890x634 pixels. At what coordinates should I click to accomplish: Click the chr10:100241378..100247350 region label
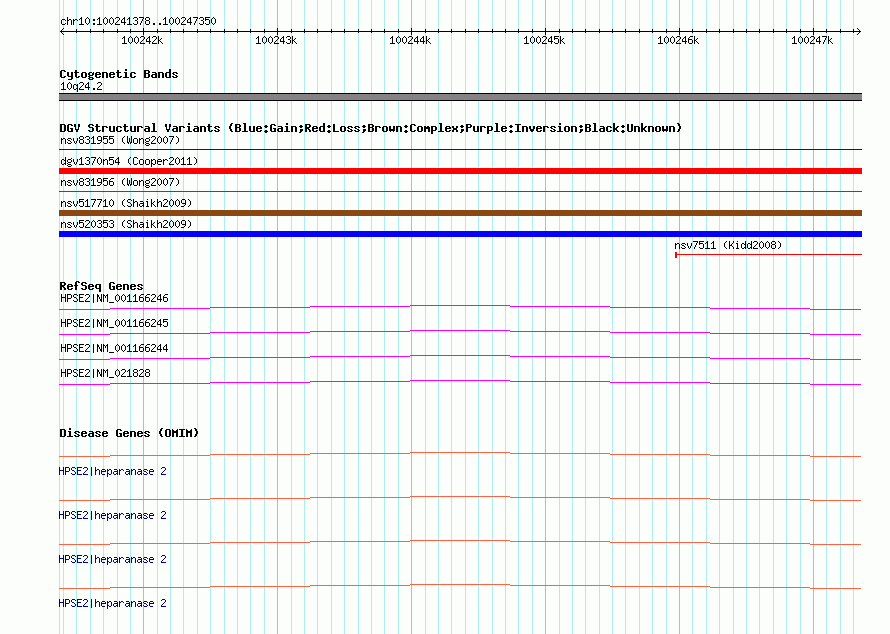(x=138, y=21)
